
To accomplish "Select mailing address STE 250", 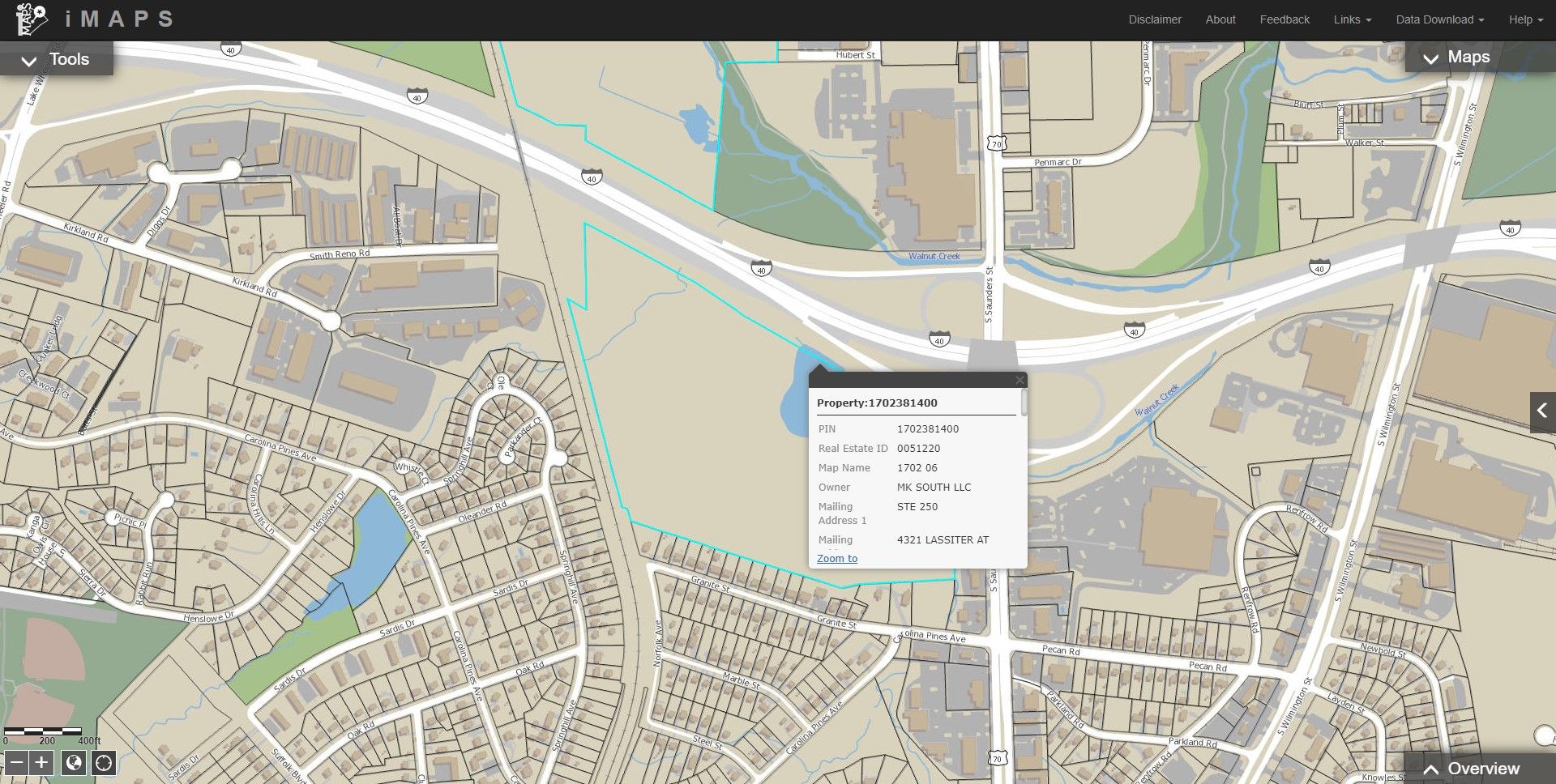I will pos(917,506).
